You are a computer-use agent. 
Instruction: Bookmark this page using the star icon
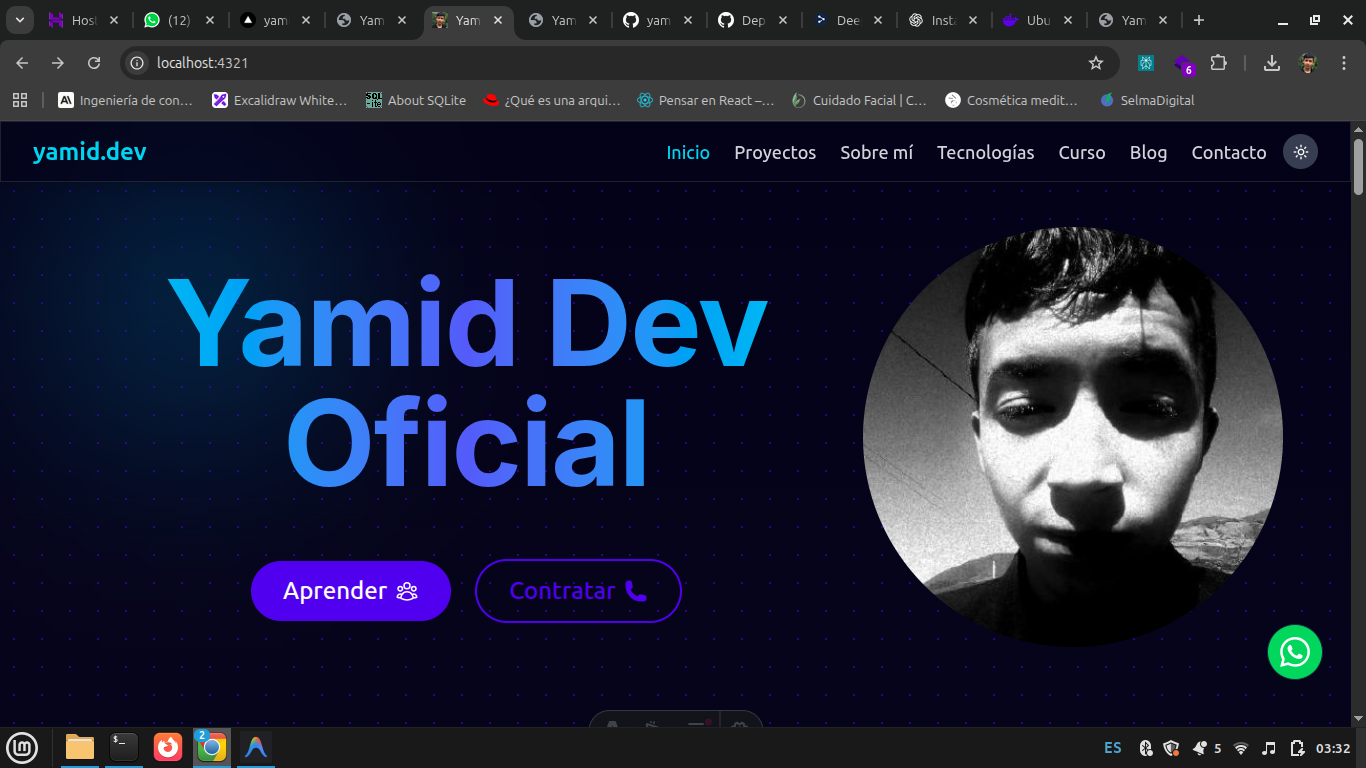point(1096,62)
